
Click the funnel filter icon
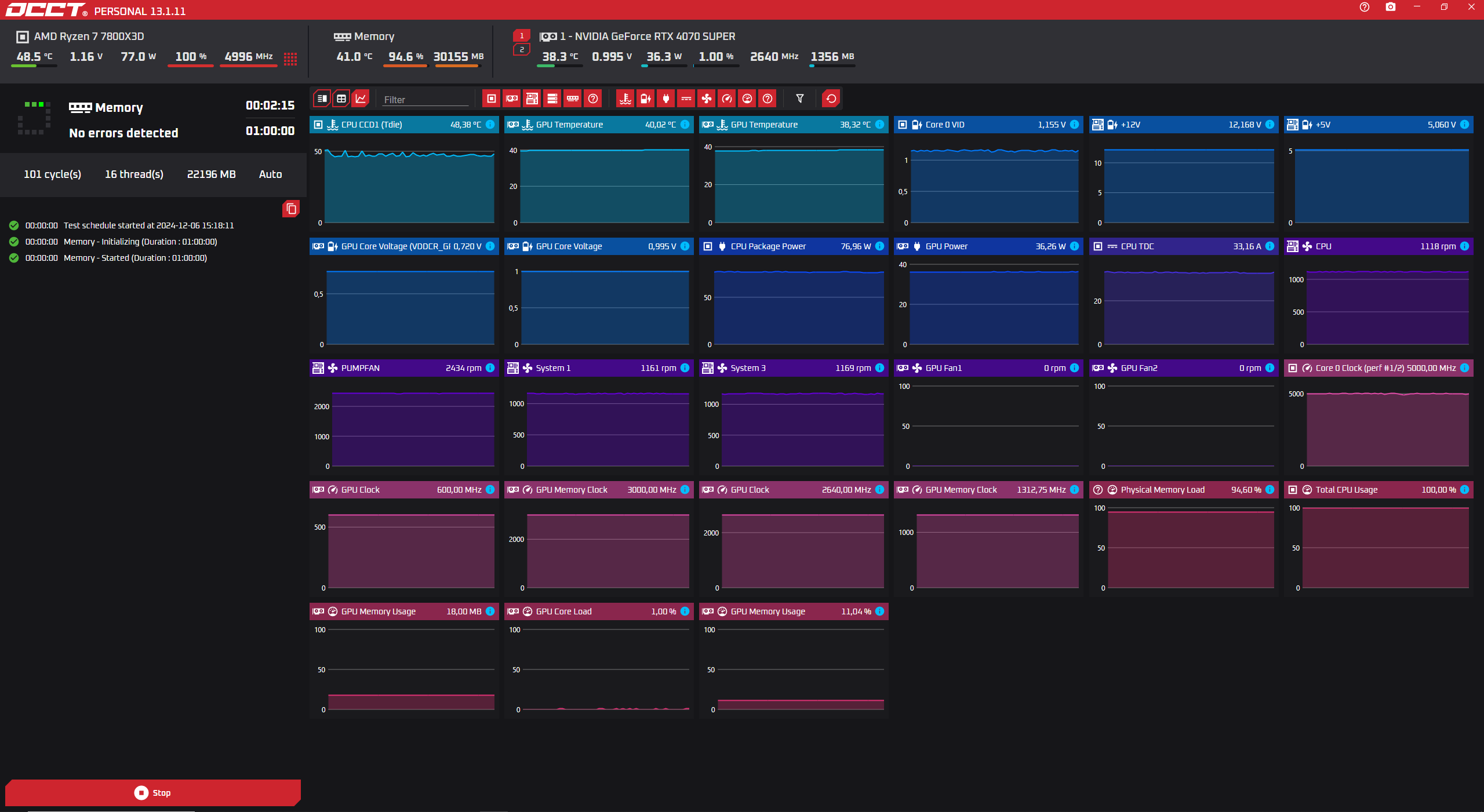pos(799,99)
